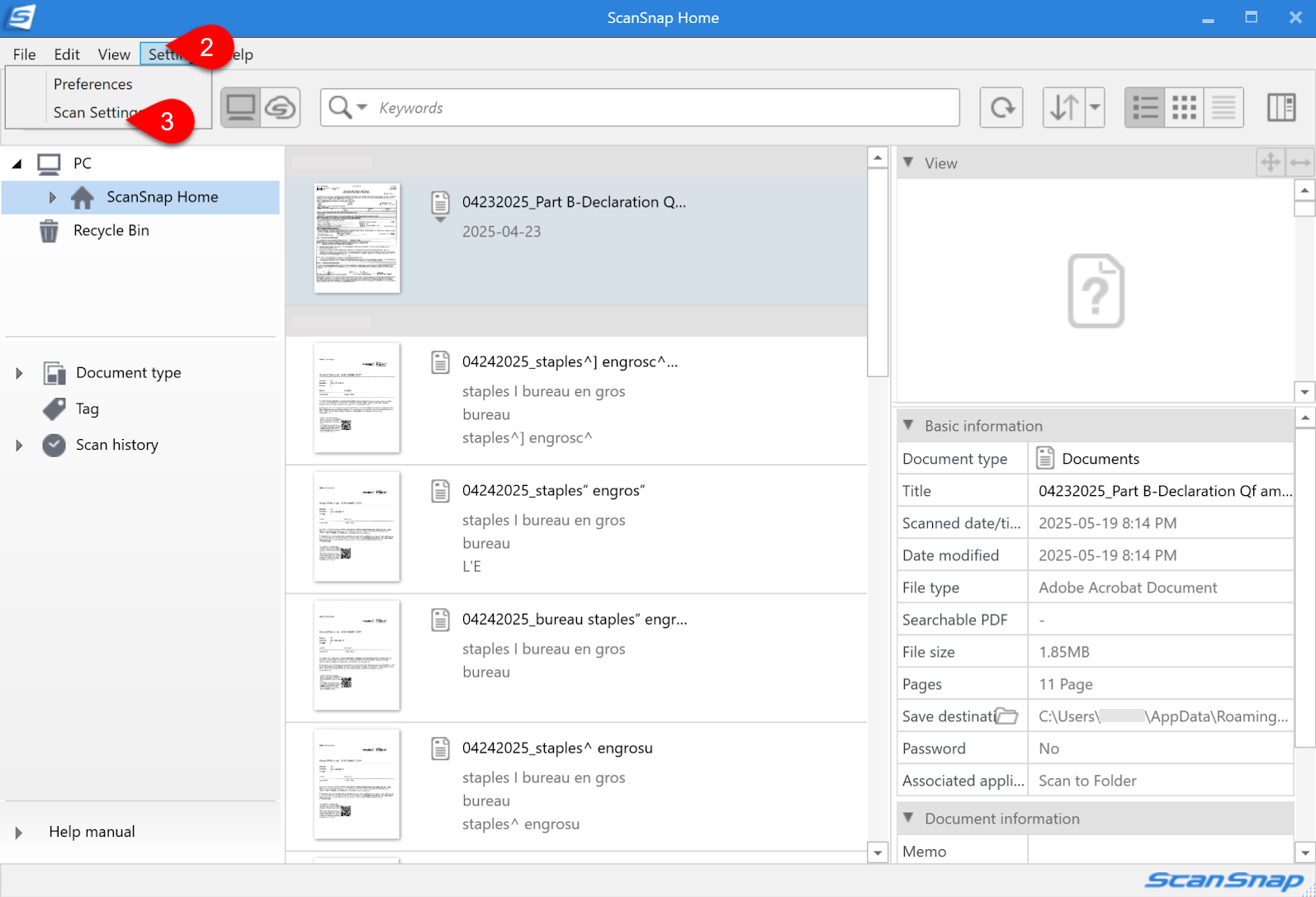The height and width of the screenshot is (897, 1316).
Task: Select the thumbnail grid view icon
Action: 1184,108
